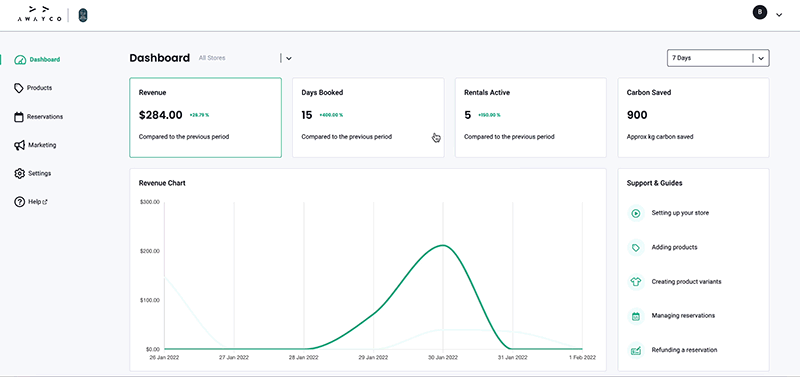Click the Marketing megaphone icon in the sidebar
Image resolution: width=800 pixels, height=377 pixels.
19,145
